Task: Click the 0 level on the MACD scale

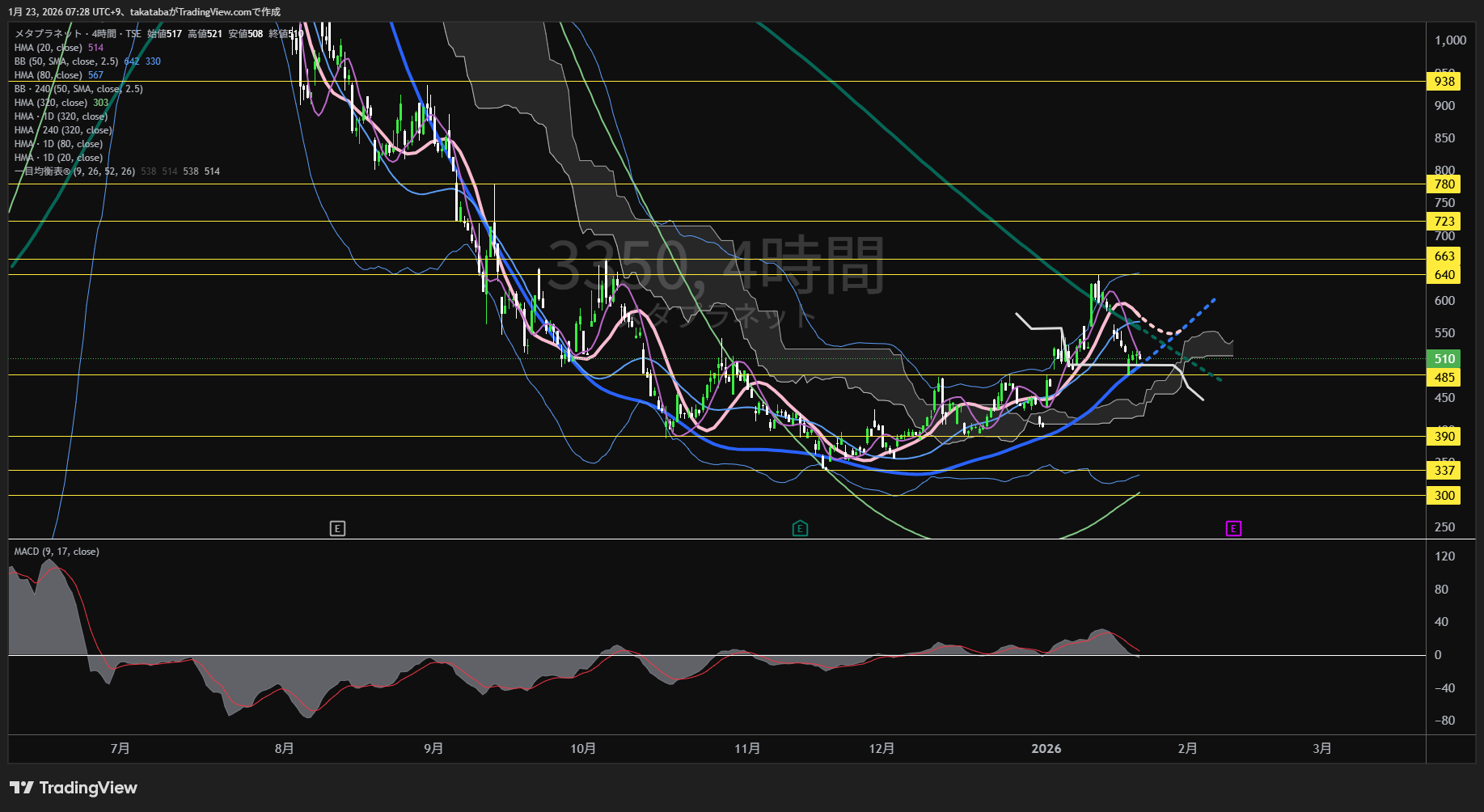Action: point(1438,655)
